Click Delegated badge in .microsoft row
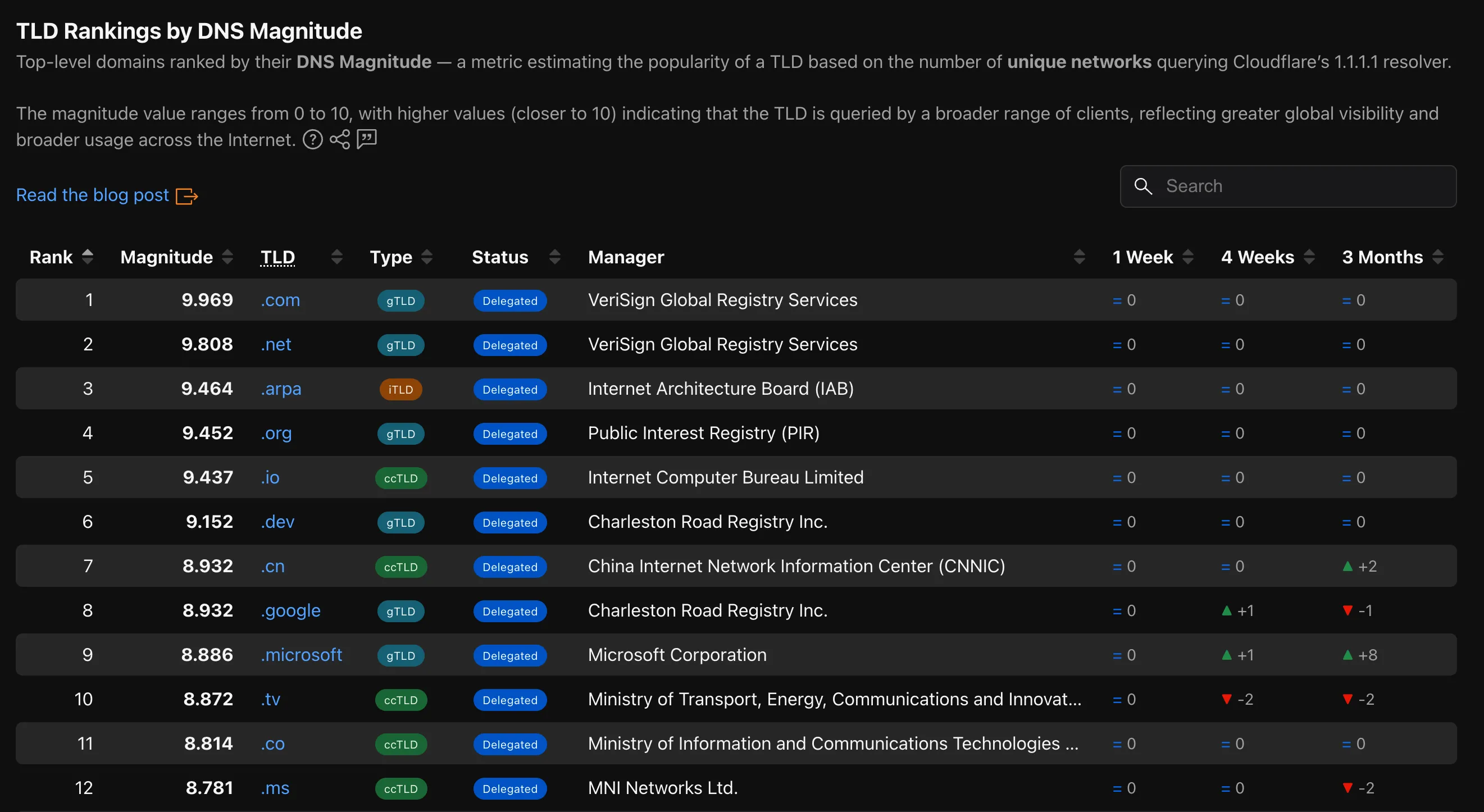 click(x=510, y=655)
